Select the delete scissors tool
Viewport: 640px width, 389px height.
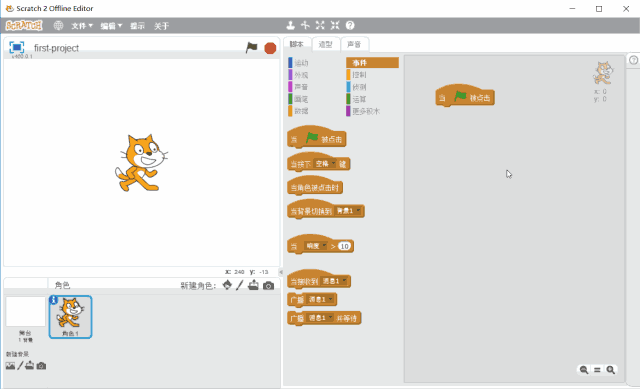click(305, 26)
